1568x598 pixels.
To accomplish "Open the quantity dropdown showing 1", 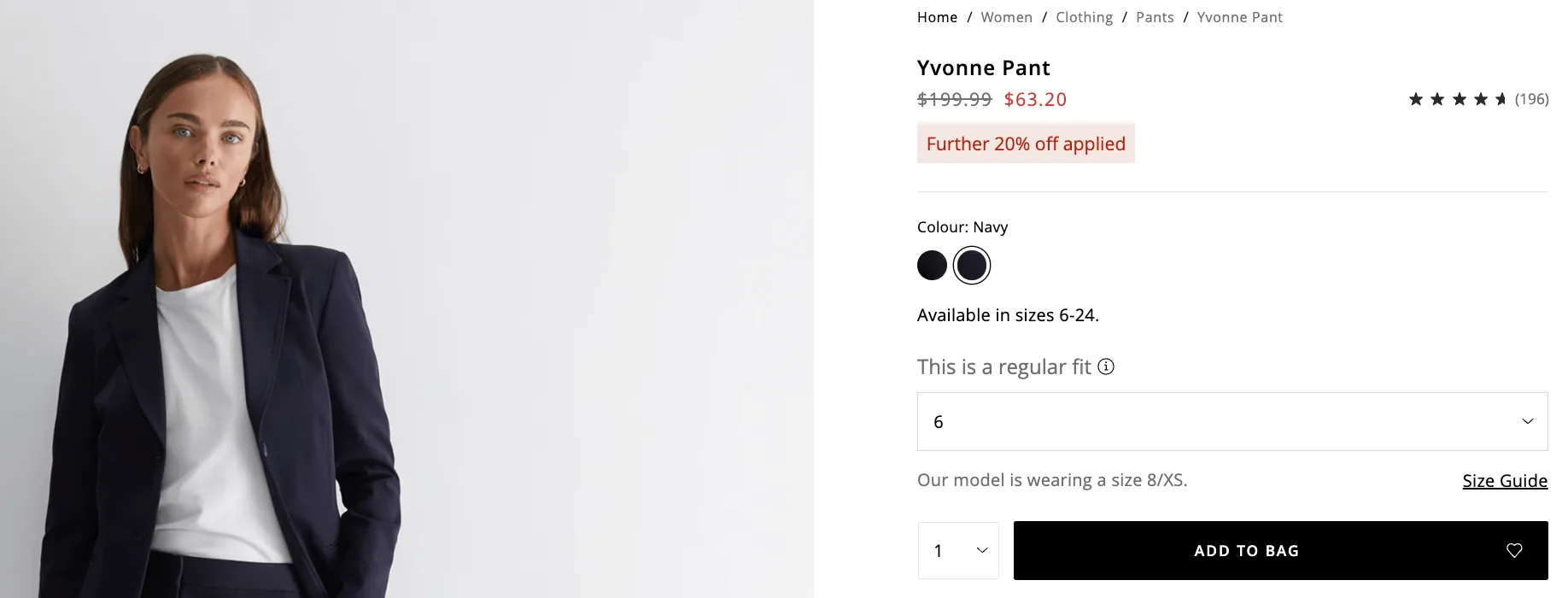I will [958, 551].
